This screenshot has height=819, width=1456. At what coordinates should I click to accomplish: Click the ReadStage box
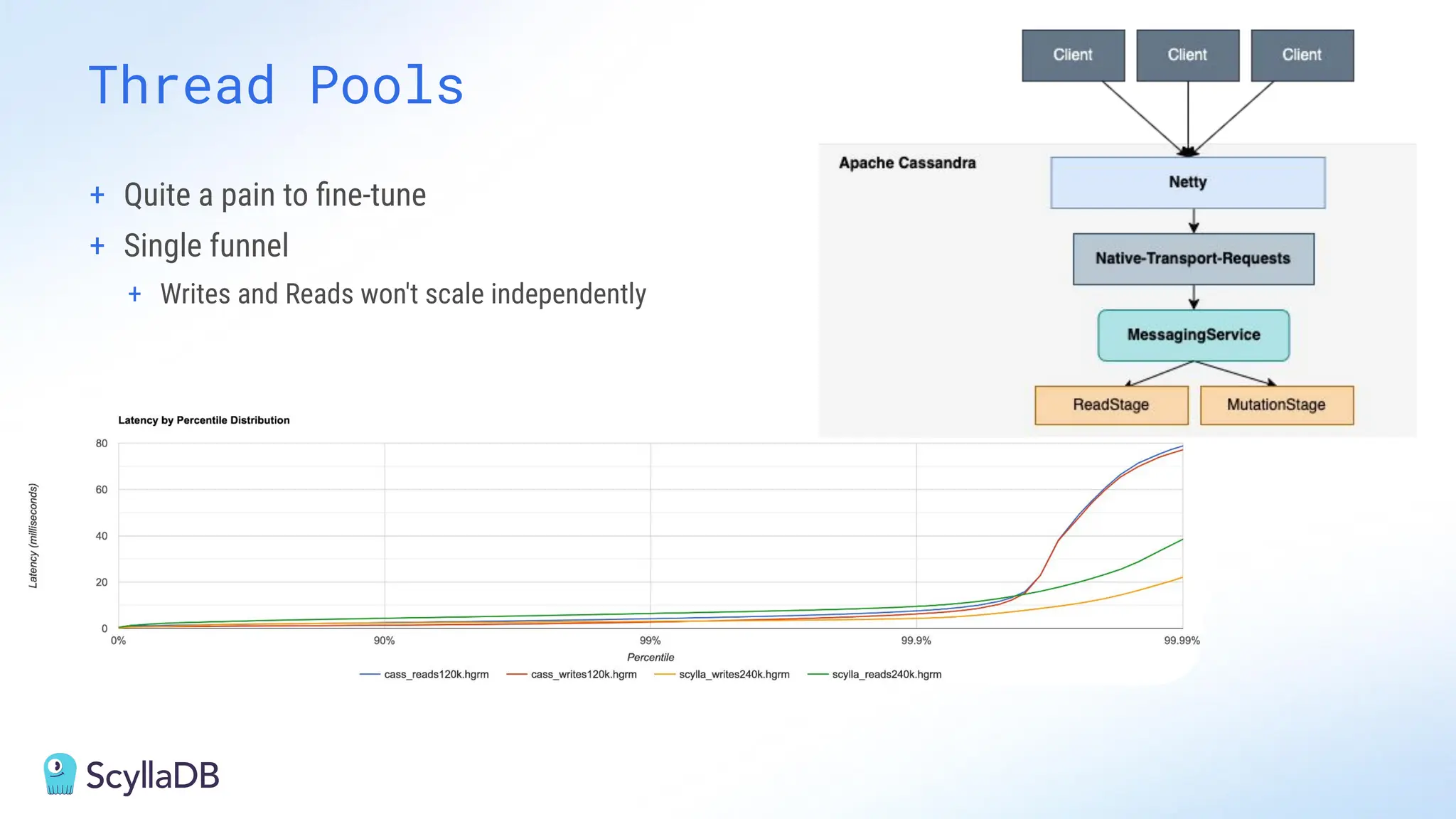point(1110,405)
